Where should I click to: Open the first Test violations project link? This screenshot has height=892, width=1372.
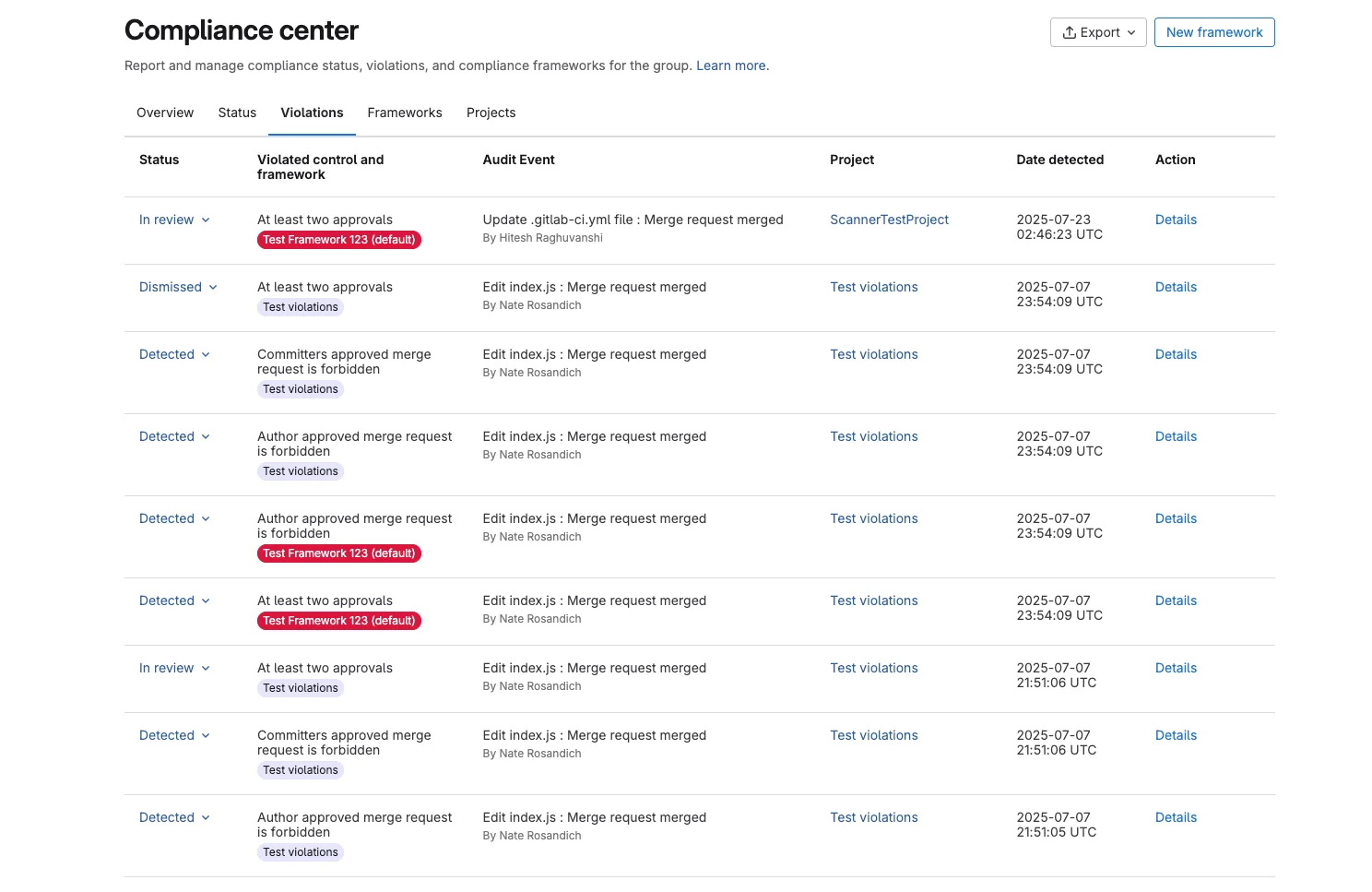coord(873,287)
